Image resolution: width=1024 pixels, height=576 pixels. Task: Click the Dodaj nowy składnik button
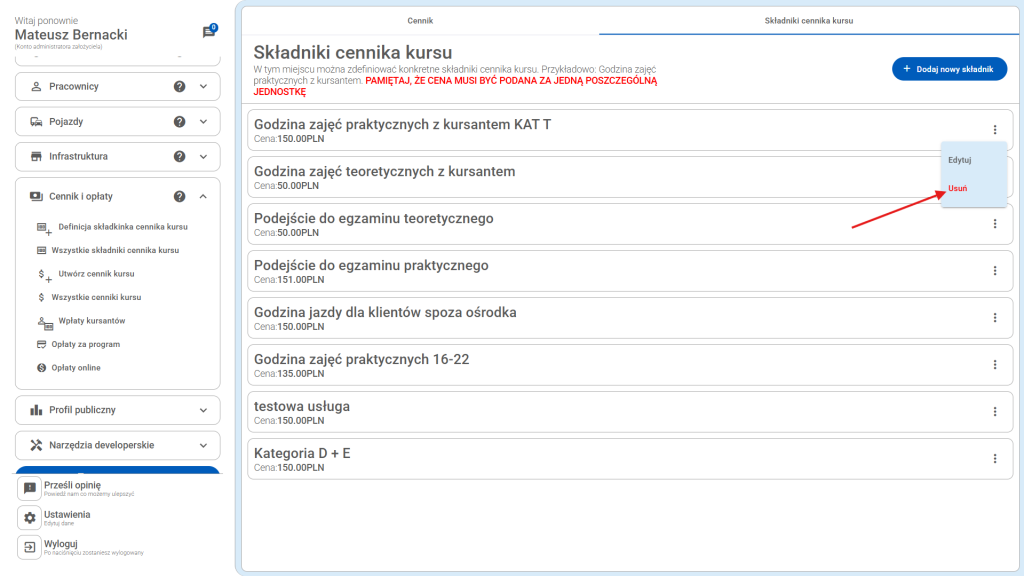[x=949, y=69]
